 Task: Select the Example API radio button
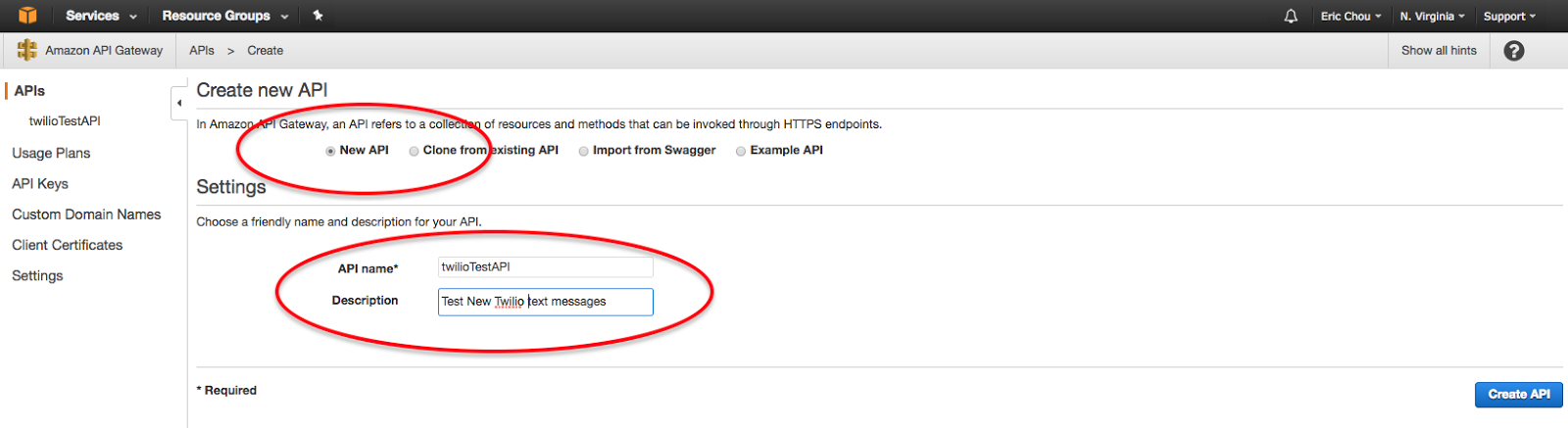point(741,151)
